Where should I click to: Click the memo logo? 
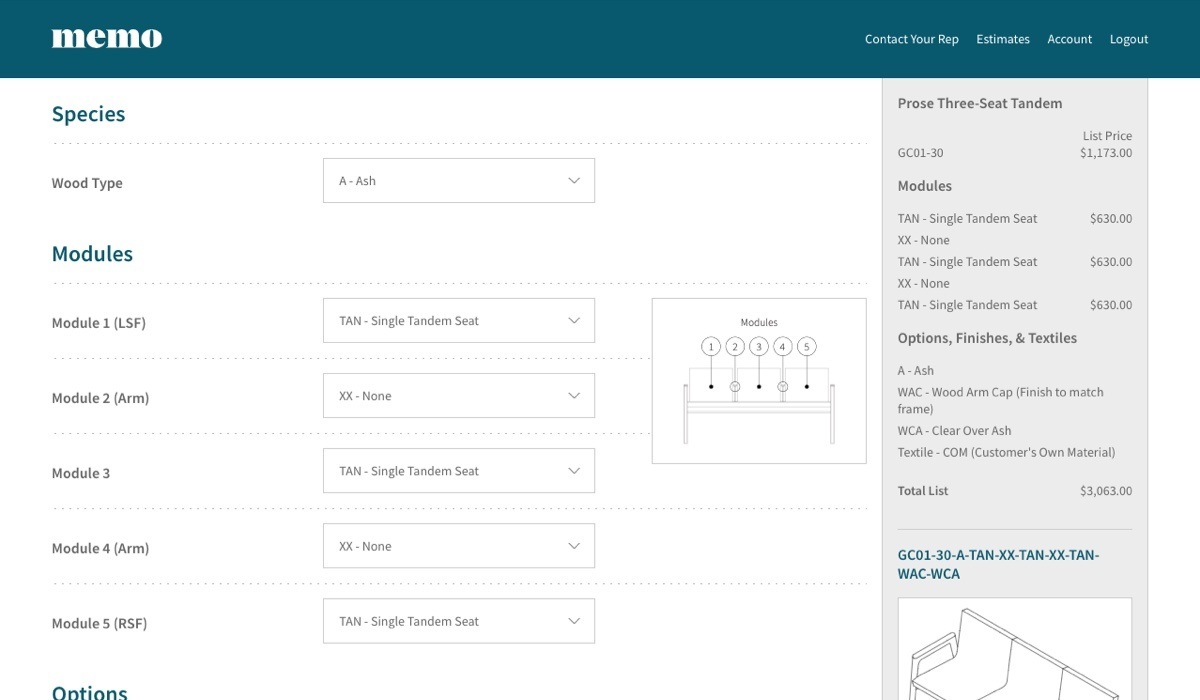107,38
